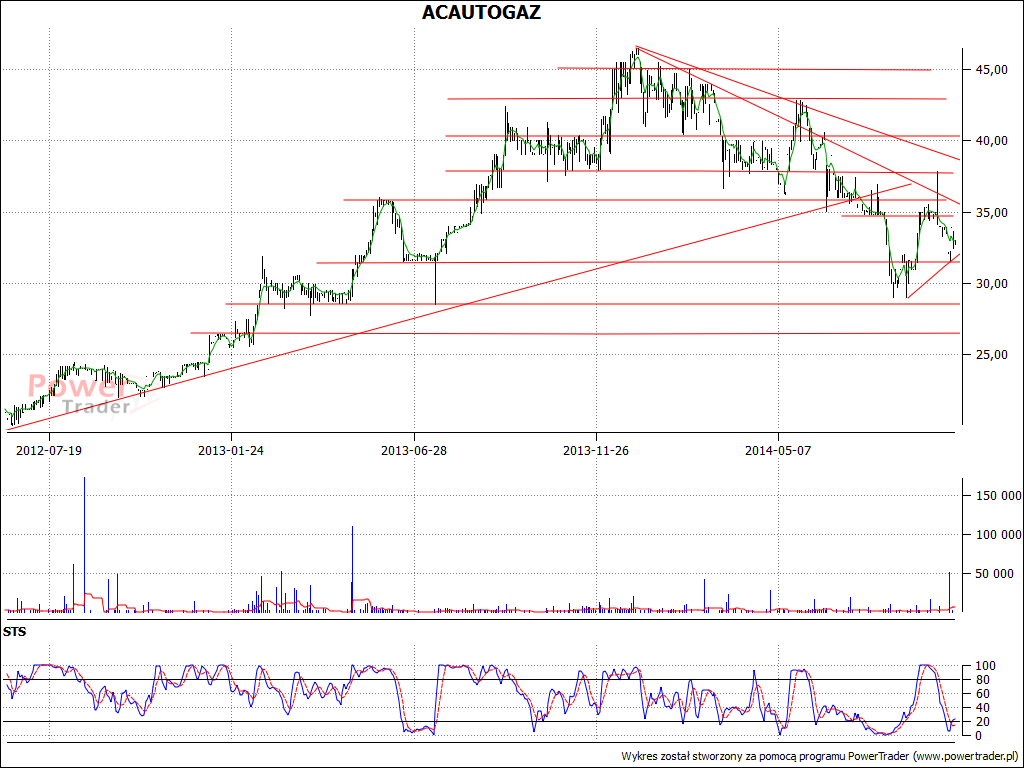Select the 100 000 volume axis label
Image resolution: width=1024 pixels, height=768 pixels.
click(x=999, y=535)
